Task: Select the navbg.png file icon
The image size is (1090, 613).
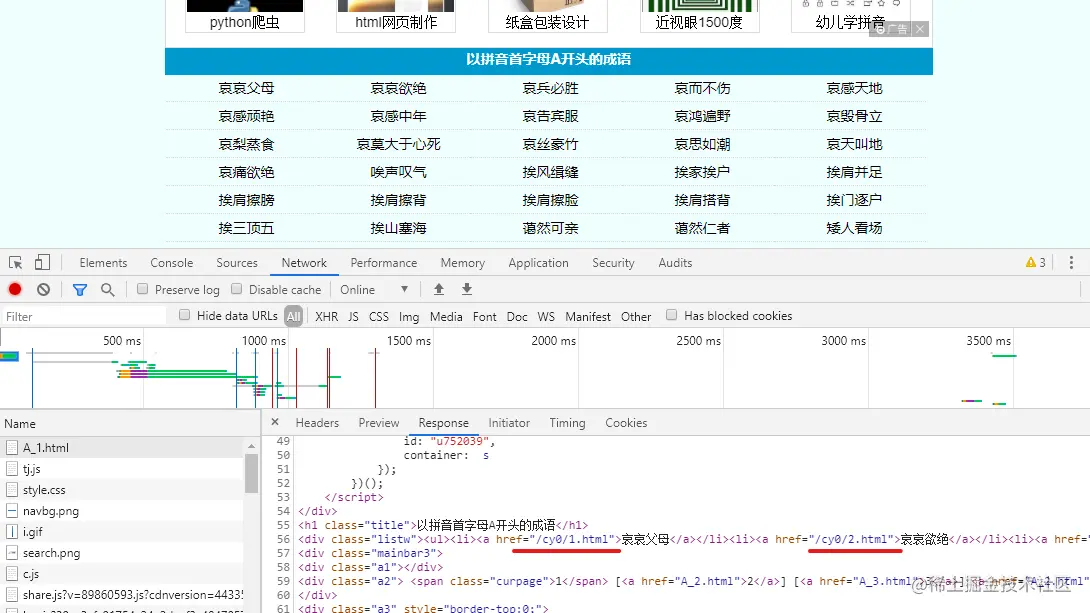Action: [12, 511]
